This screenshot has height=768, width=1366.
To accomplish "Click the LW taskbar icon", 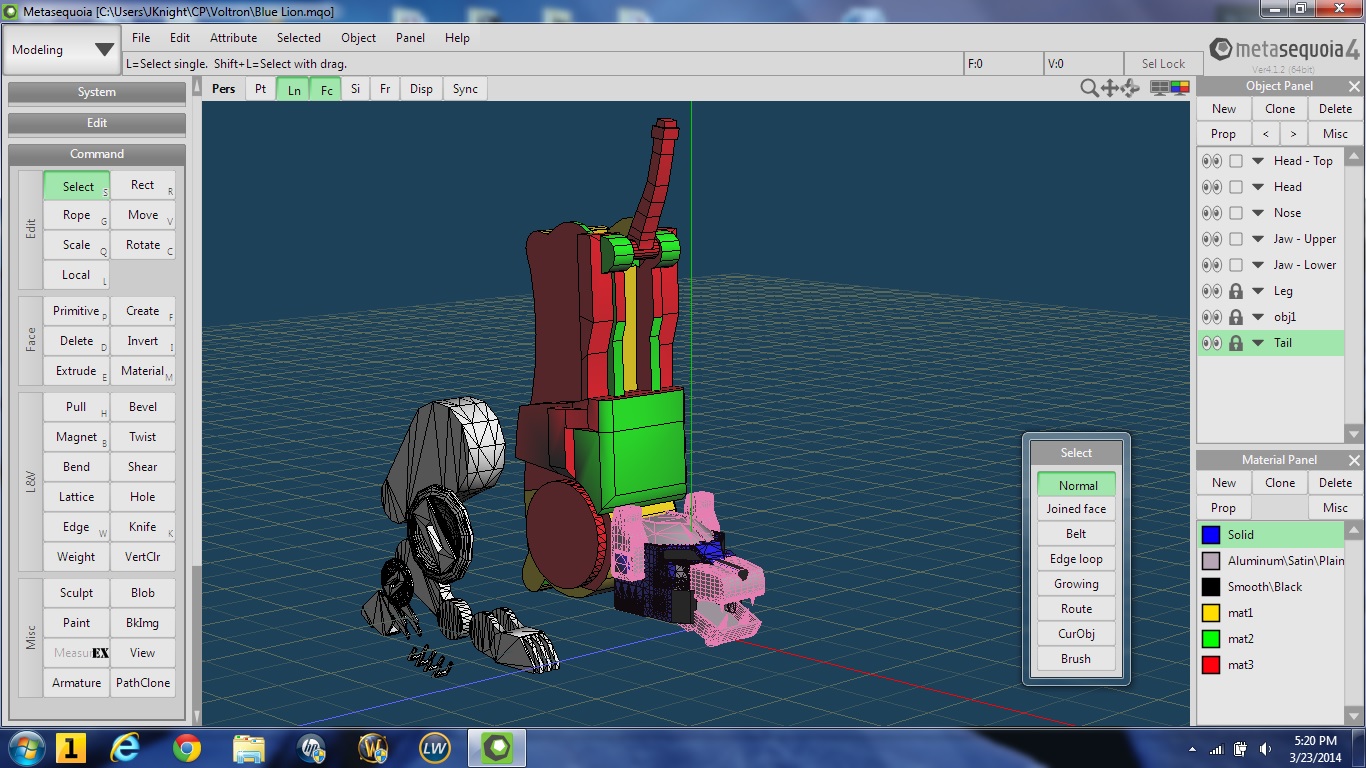I will [x=434, y=748].
